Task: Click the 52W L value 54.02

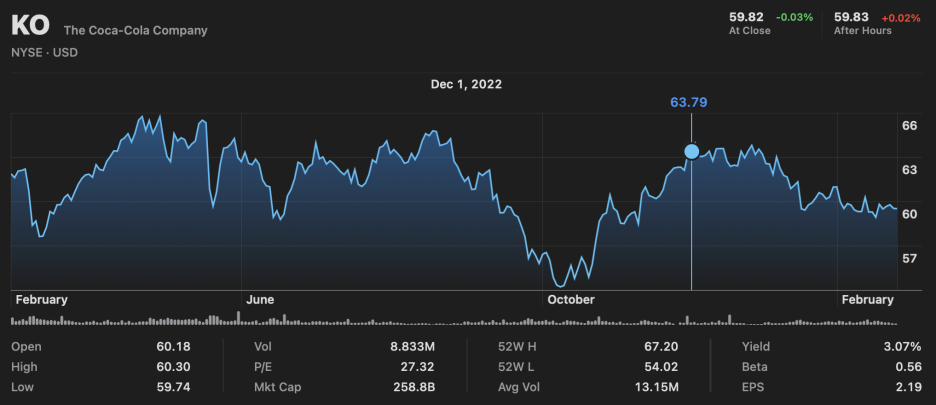Action: tap(662, 367)
